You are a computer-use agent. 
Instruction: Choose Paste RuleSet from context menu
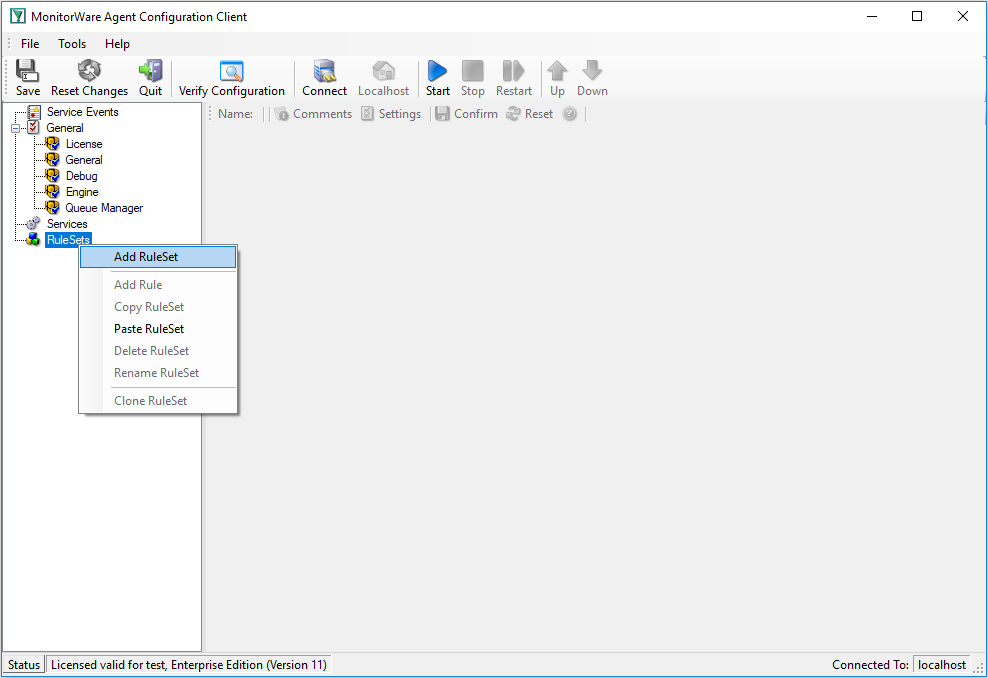point(158,329)
